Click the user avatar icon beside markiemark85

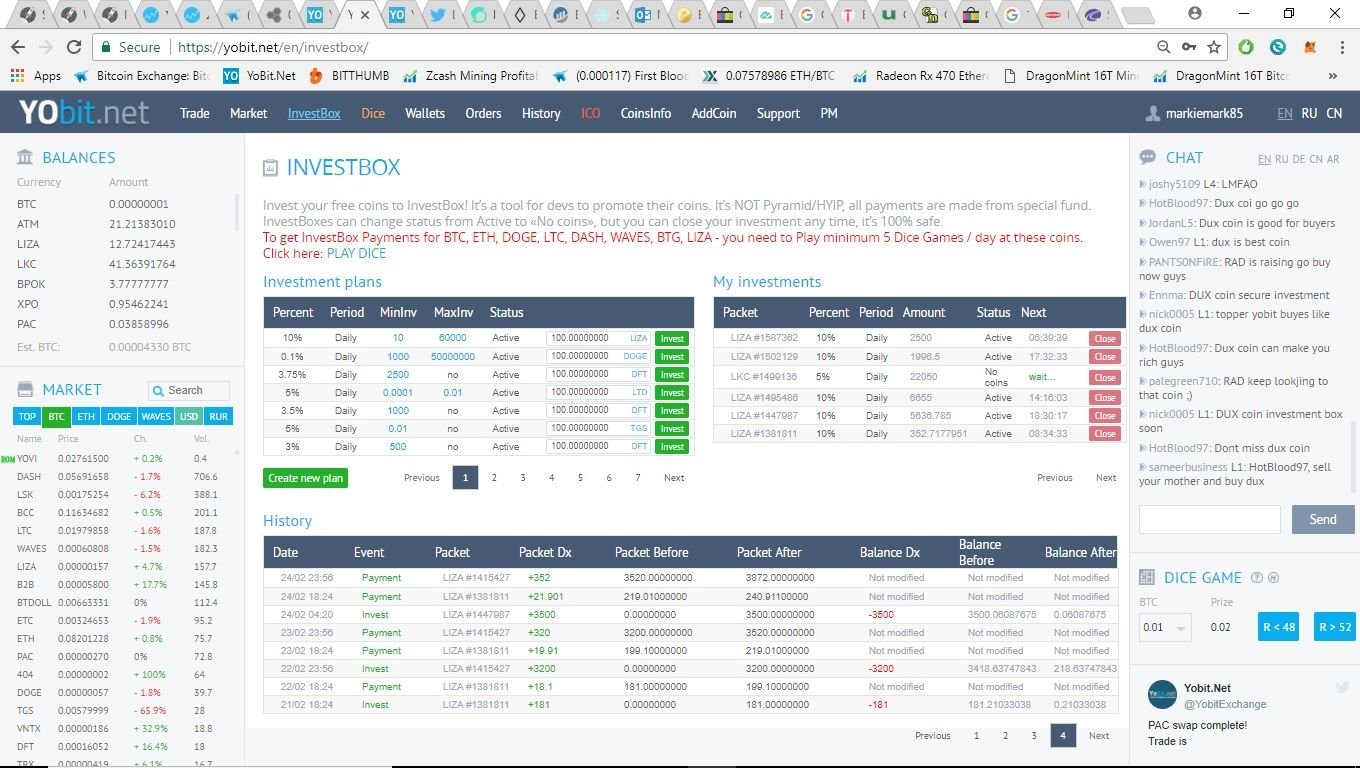(x=1153, y=113)
